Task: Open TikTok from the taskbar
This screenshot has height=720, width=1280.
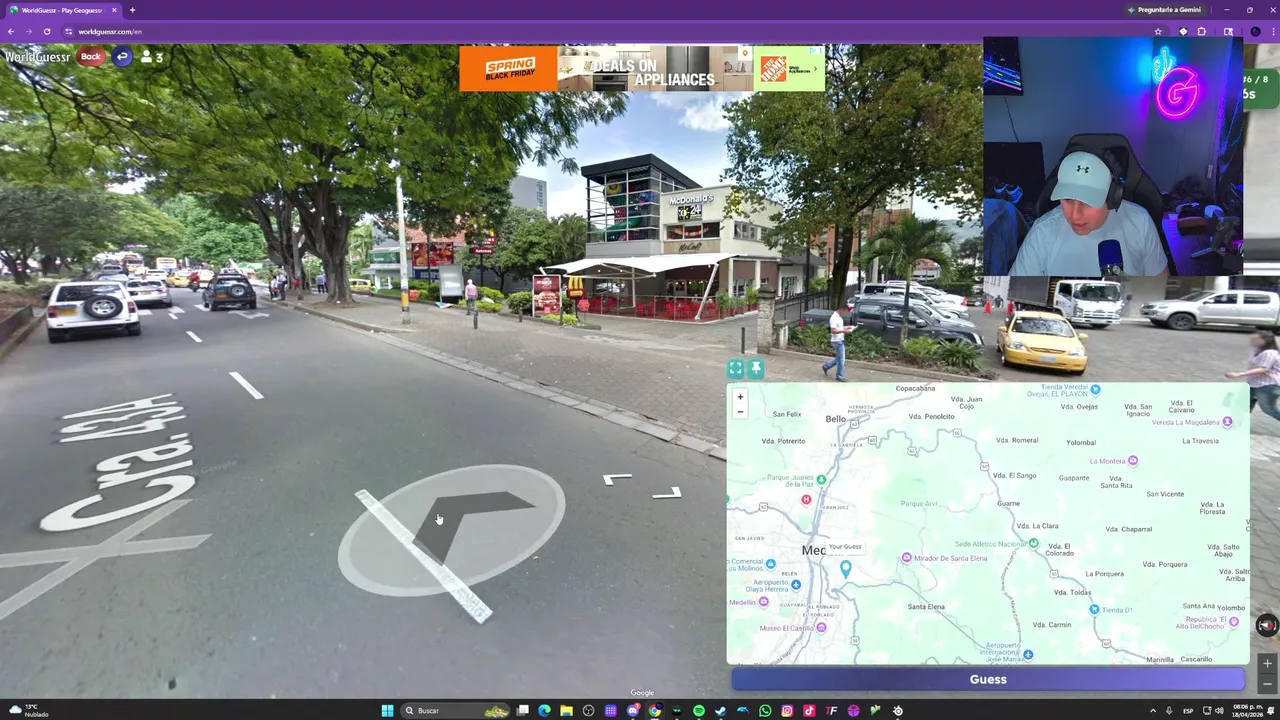Action: pos(809,711)
